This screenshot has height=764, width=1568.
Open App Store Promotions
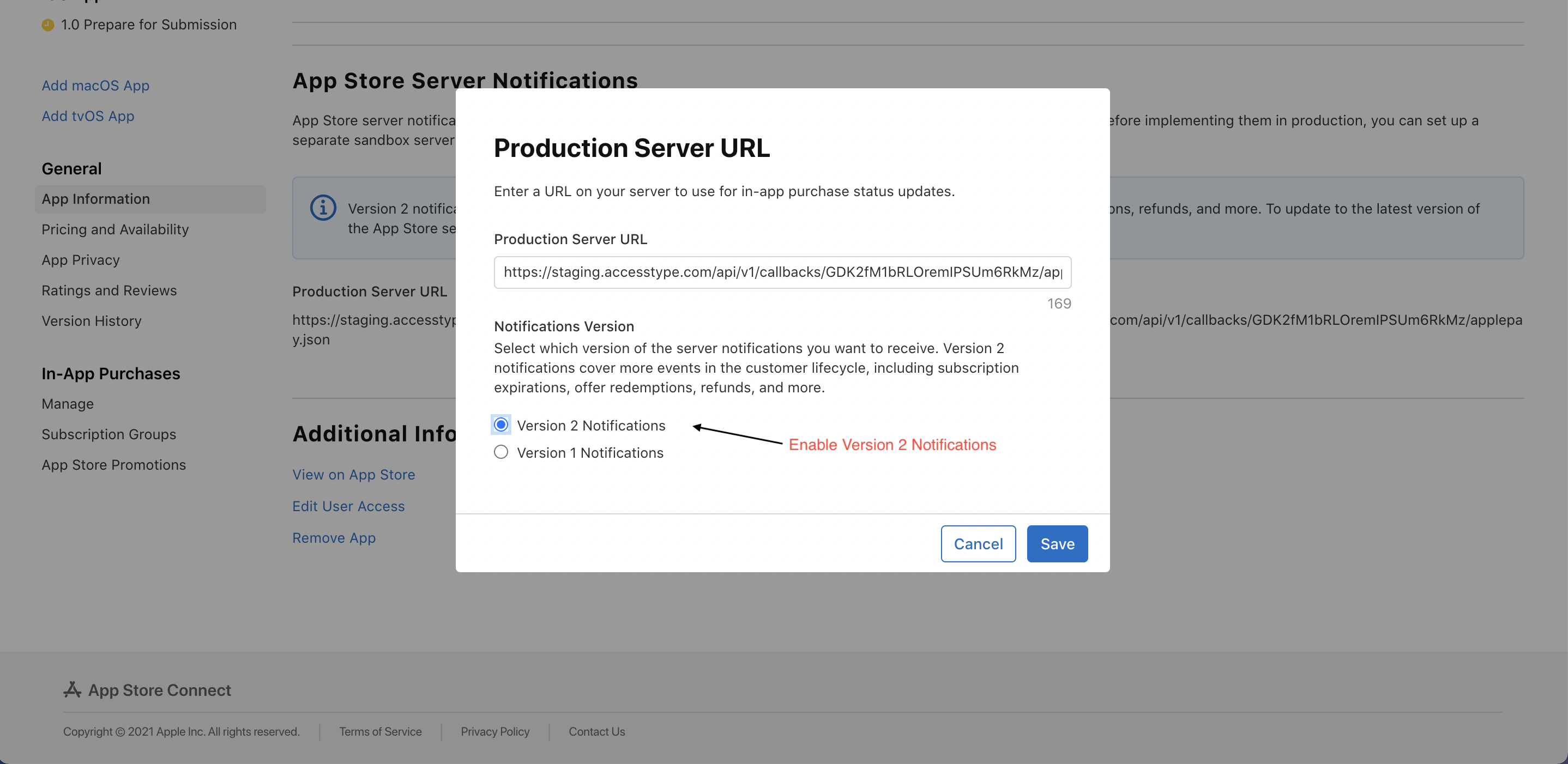(x=114, y=464)
